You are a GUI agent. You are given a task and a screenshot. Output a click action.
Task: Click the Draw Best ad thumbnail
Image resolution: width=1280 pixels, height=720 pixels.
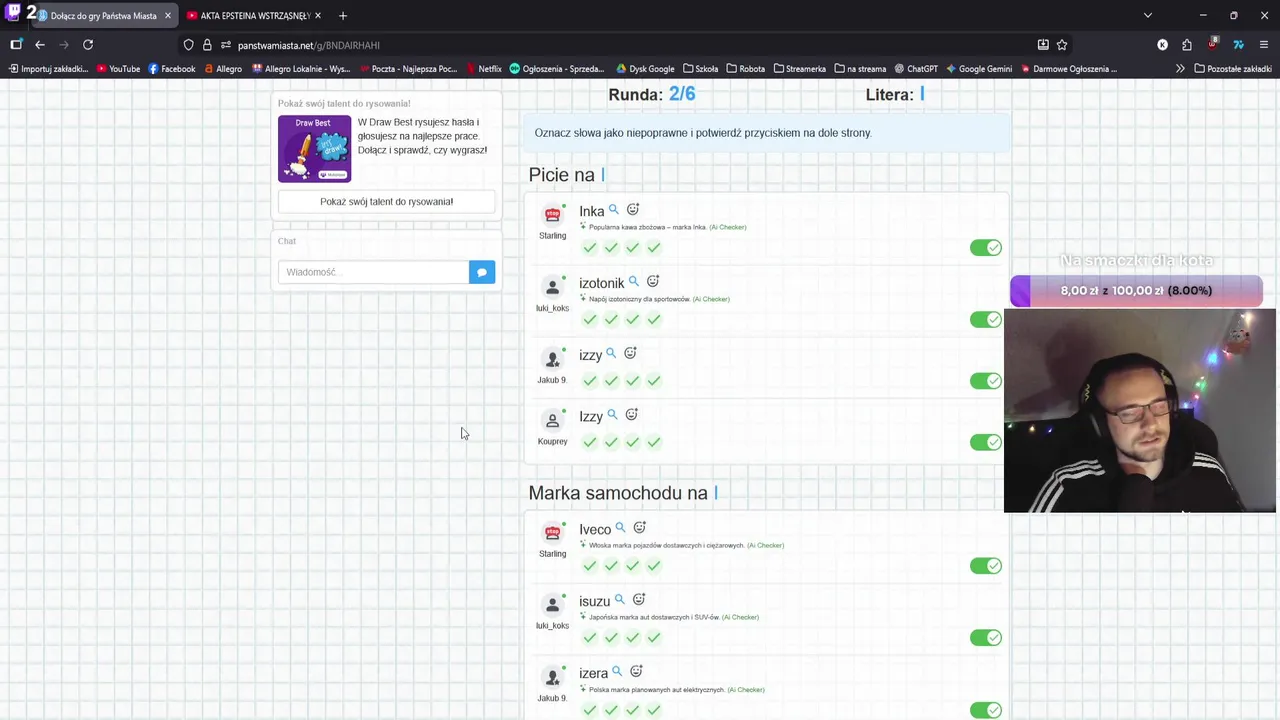pyautogui.click(x=314, y=148)
